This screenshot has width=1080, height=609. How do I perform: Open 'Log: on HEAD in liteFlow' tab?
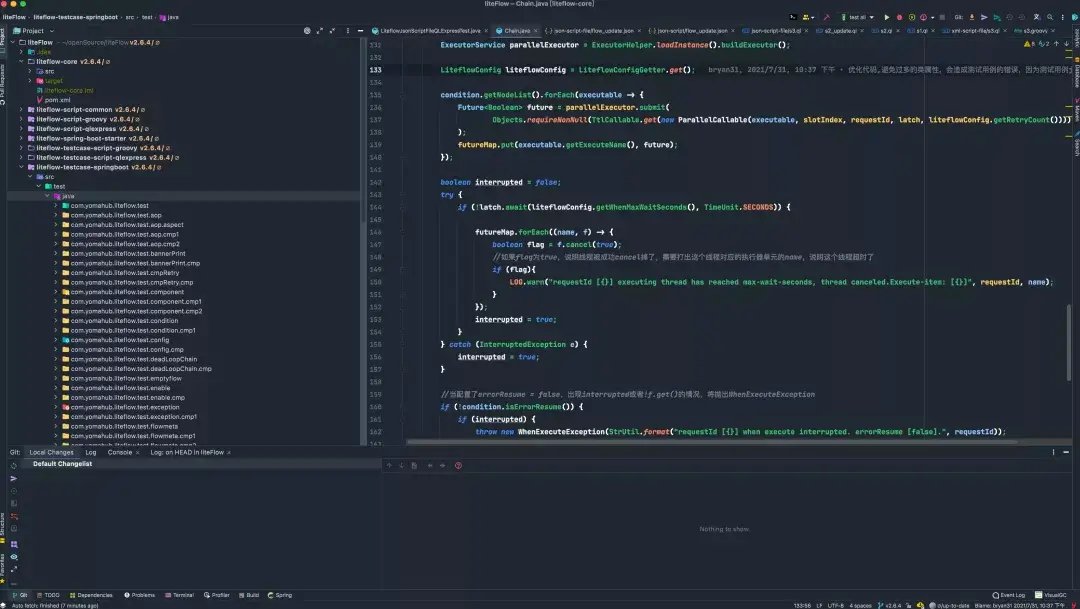pos(187,453)
